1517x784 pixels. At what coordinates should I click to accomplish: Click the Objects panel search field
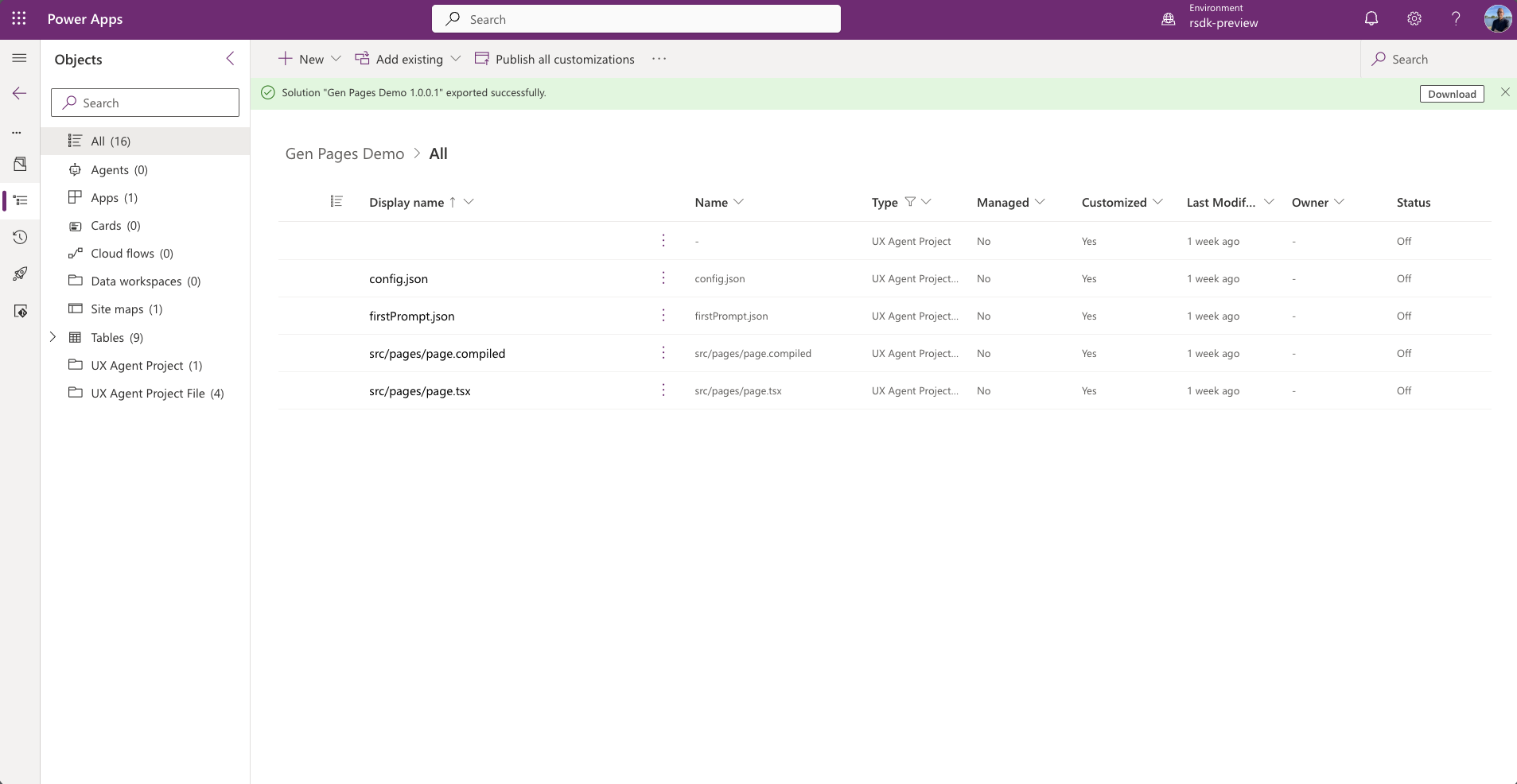pos(146,103)
